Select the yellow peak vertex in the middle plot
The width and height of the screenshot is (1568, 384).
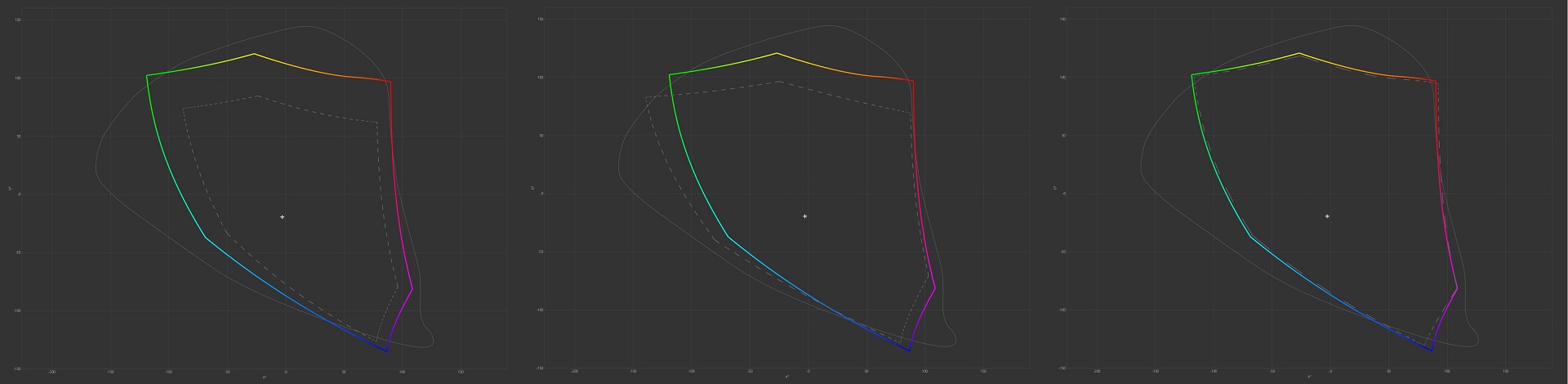click(x=777, y=54)
